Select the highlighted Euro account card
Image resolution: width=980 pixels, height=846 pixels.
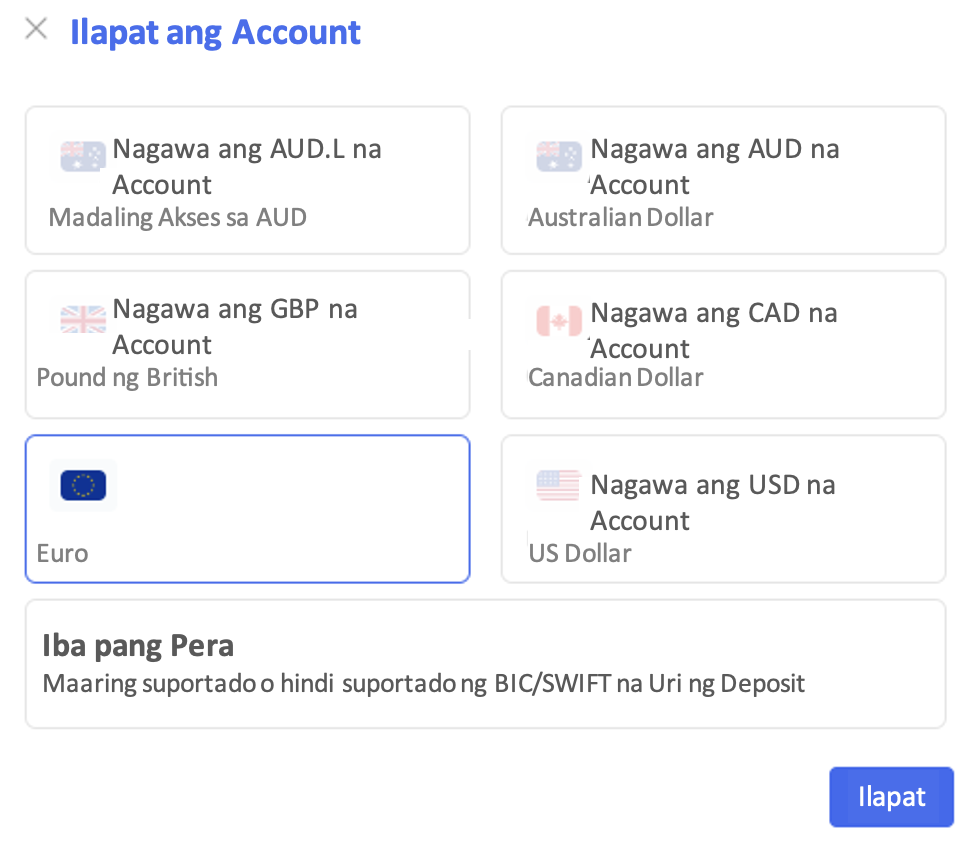pyautogui.click(x=248, y=509)
